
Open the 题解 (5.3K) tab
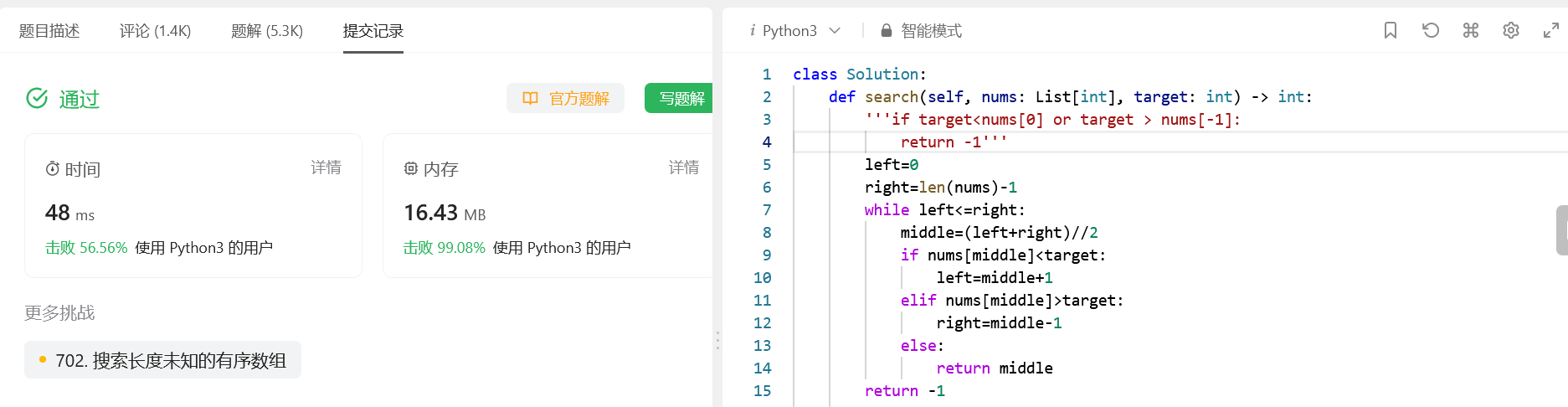click(267, 31)
